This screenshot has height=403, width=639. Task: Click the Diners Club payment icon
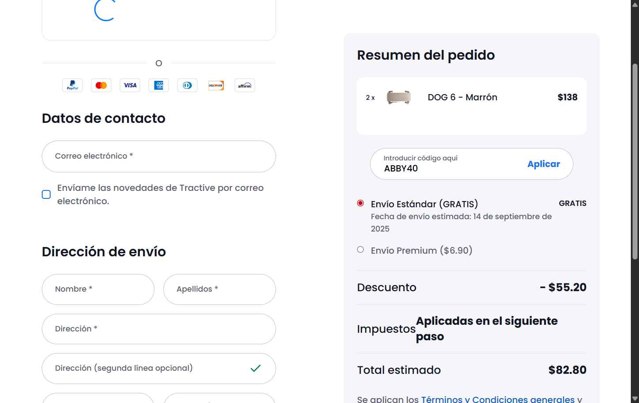(187, 85)
